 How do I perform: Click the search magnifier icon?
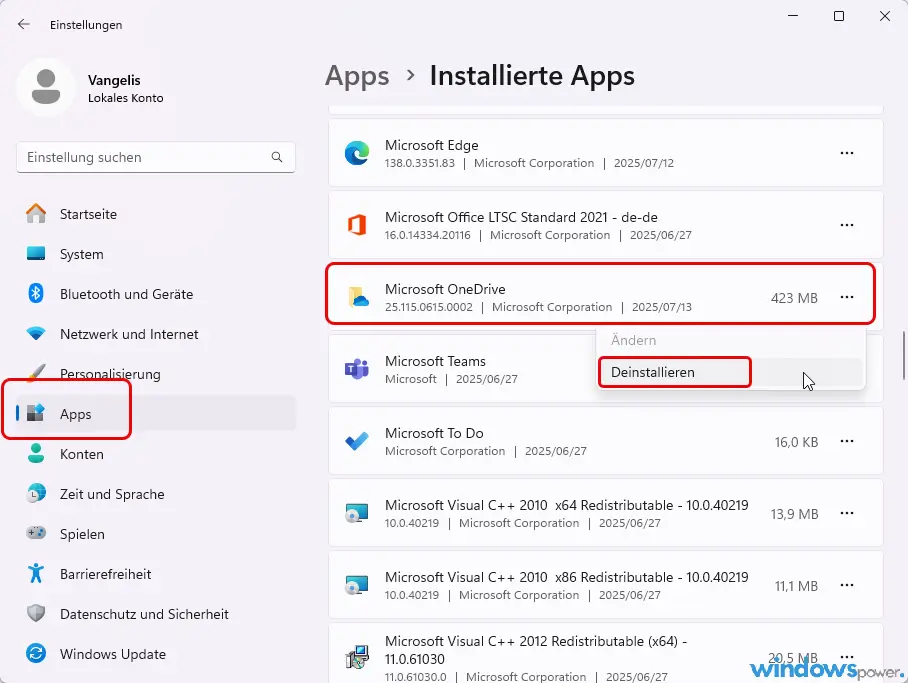277,157
